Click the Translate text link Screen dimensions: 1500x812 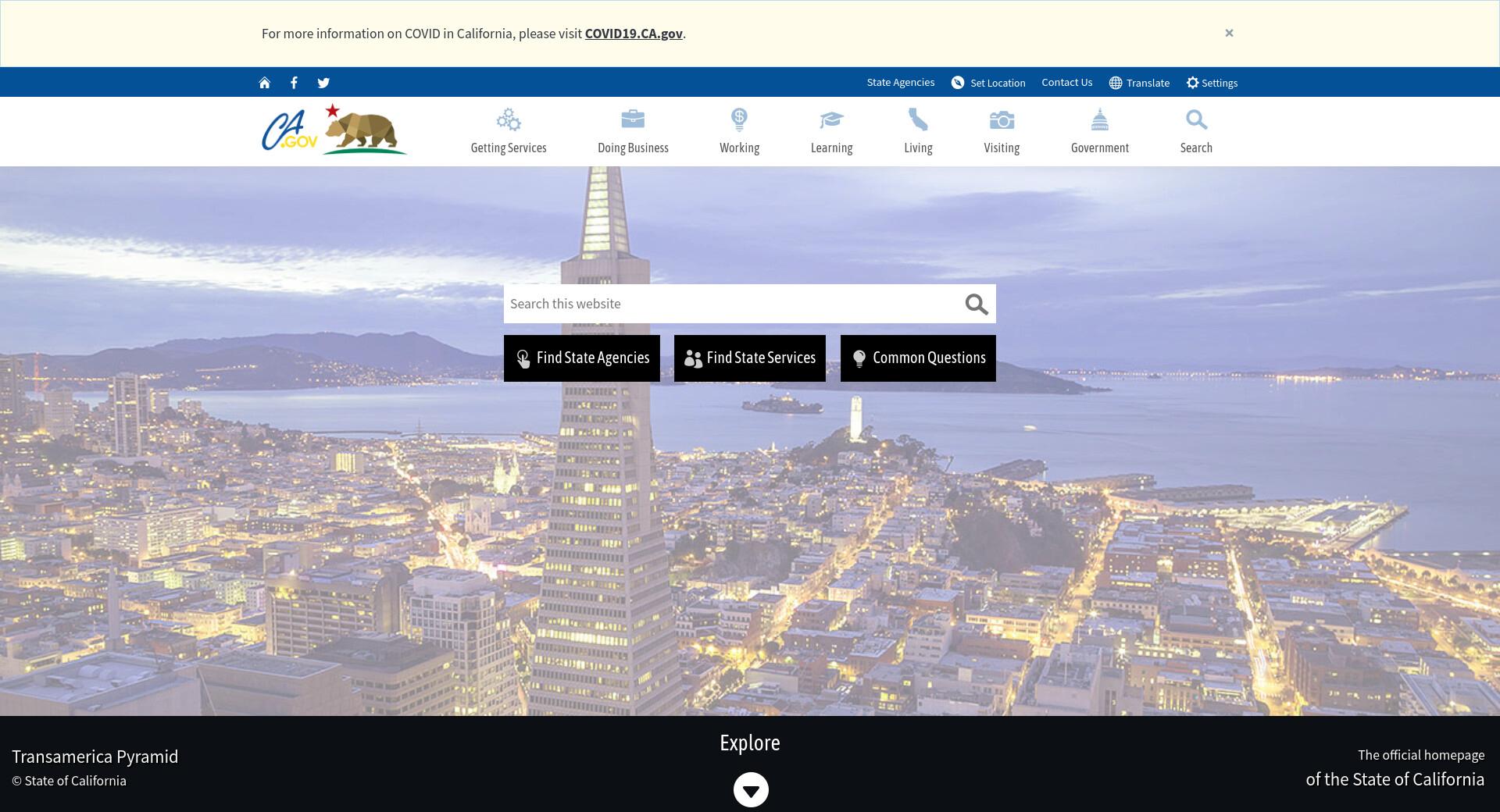click(1148, 83)
